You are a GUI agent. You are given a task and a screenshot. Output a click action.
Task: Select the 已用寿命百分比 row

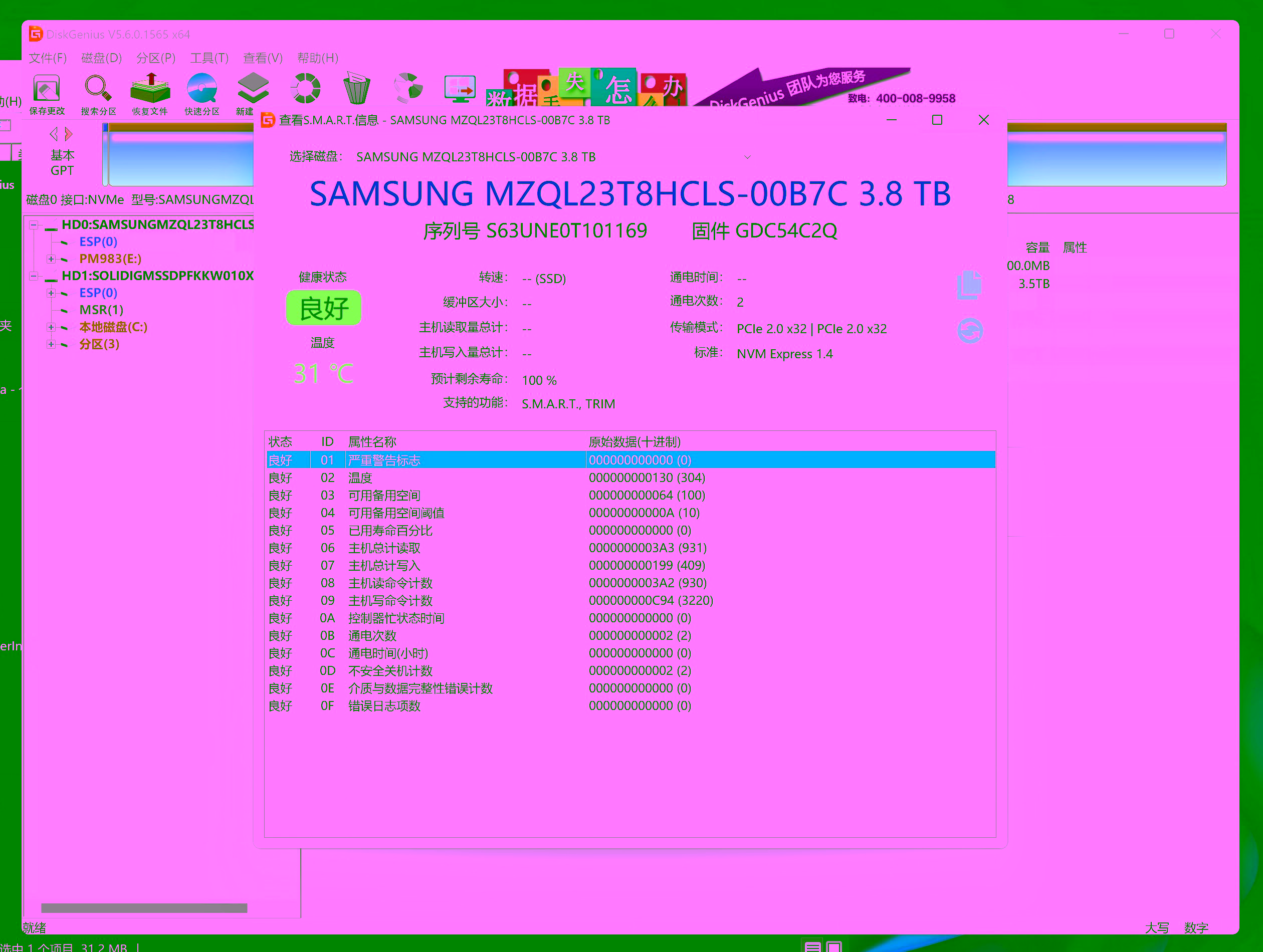631,530
